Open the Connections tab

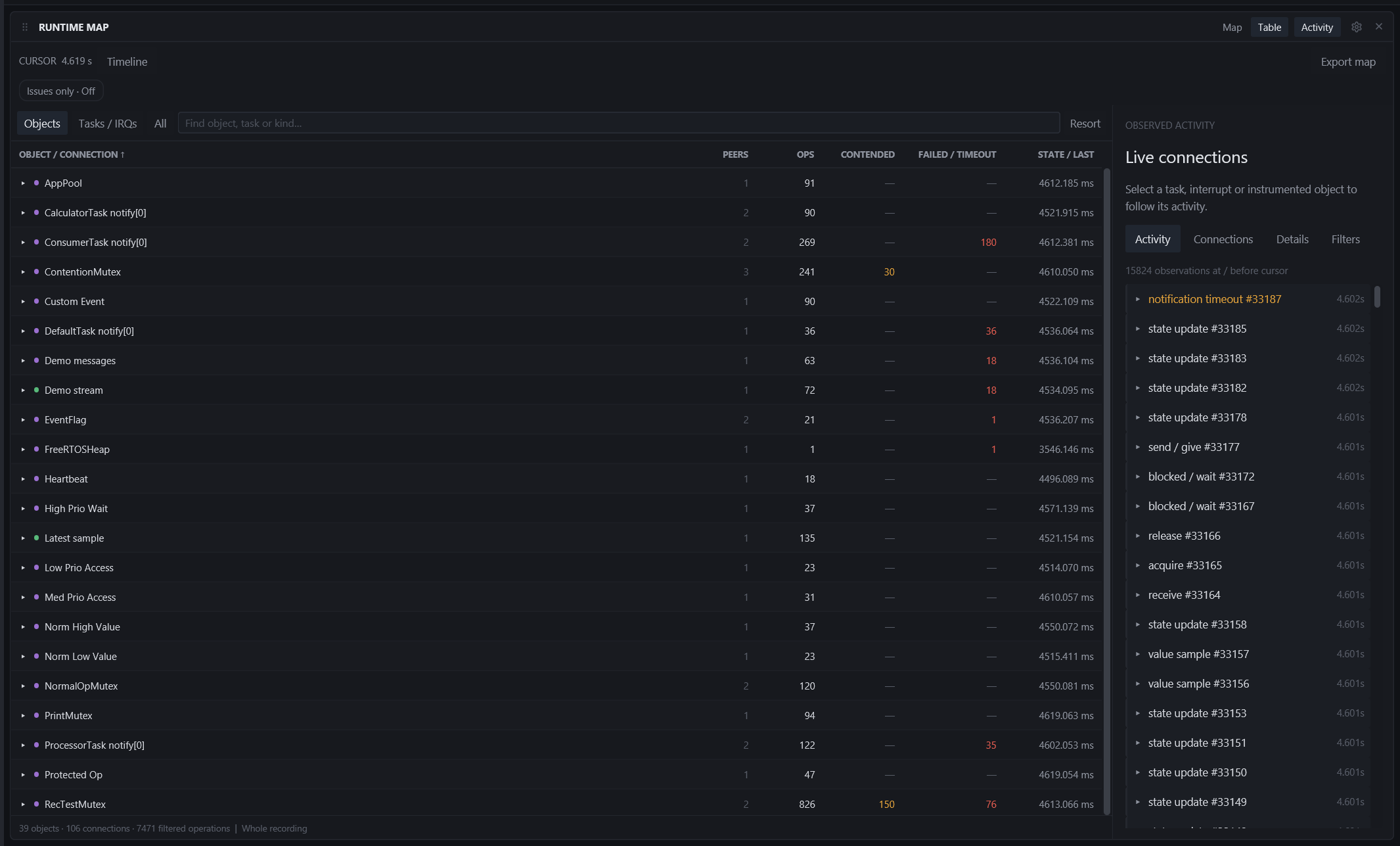click(1223, 239)
